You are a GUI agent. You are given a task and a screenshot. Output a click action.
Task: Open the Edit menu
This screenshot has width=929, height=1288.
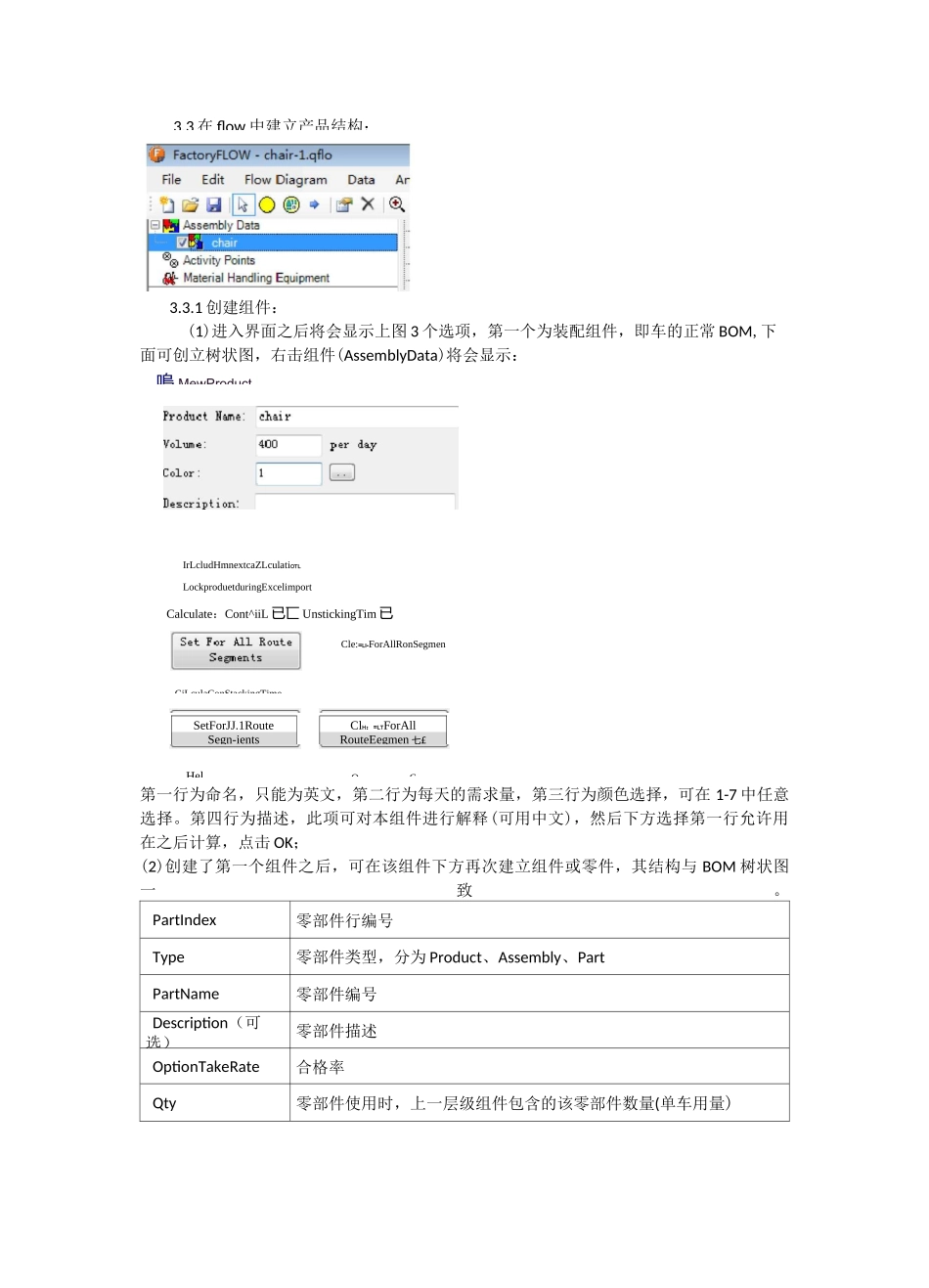[x=213, y=180]
